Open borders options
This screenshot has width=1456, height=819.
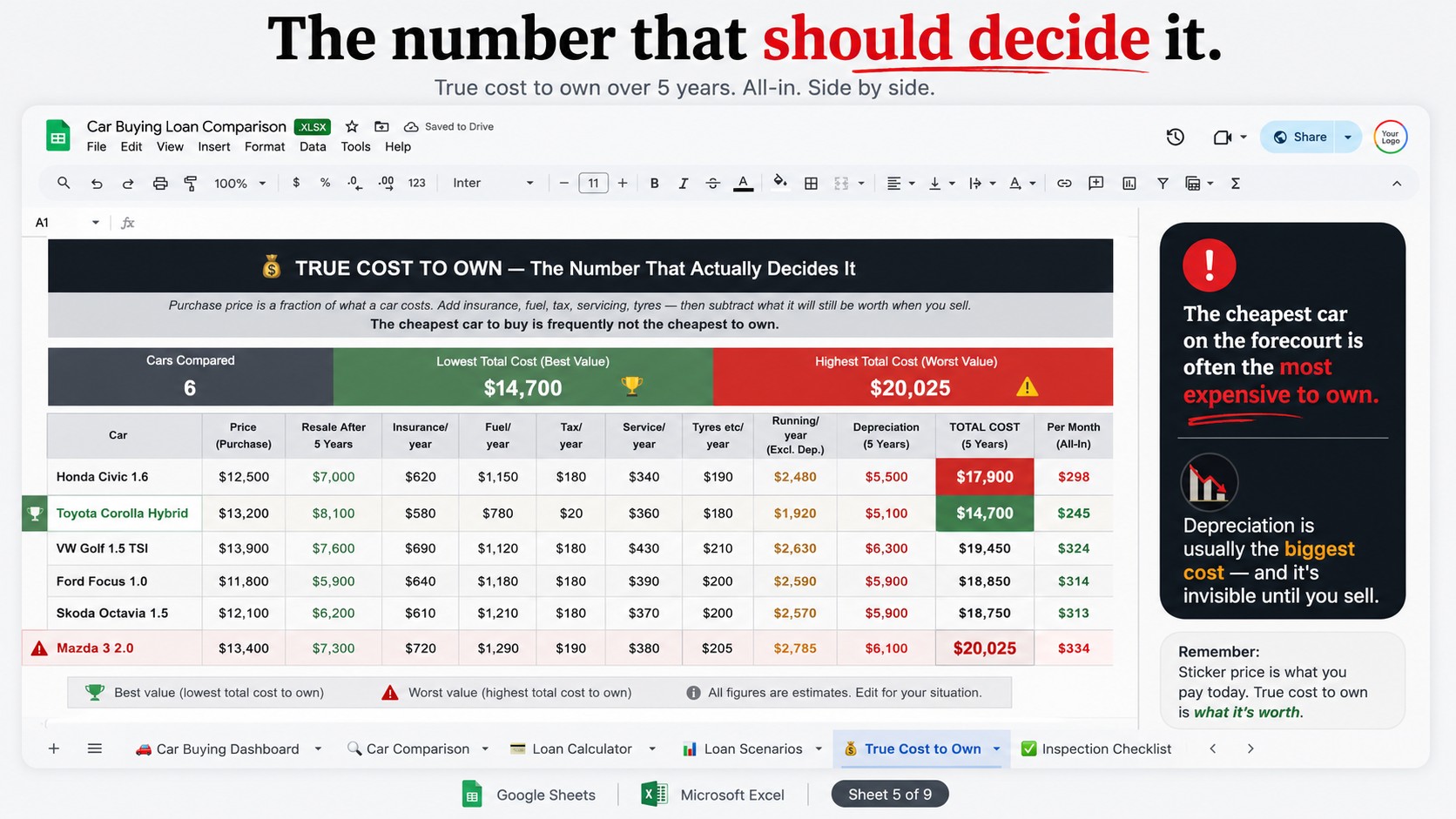[x=811, y=184]
